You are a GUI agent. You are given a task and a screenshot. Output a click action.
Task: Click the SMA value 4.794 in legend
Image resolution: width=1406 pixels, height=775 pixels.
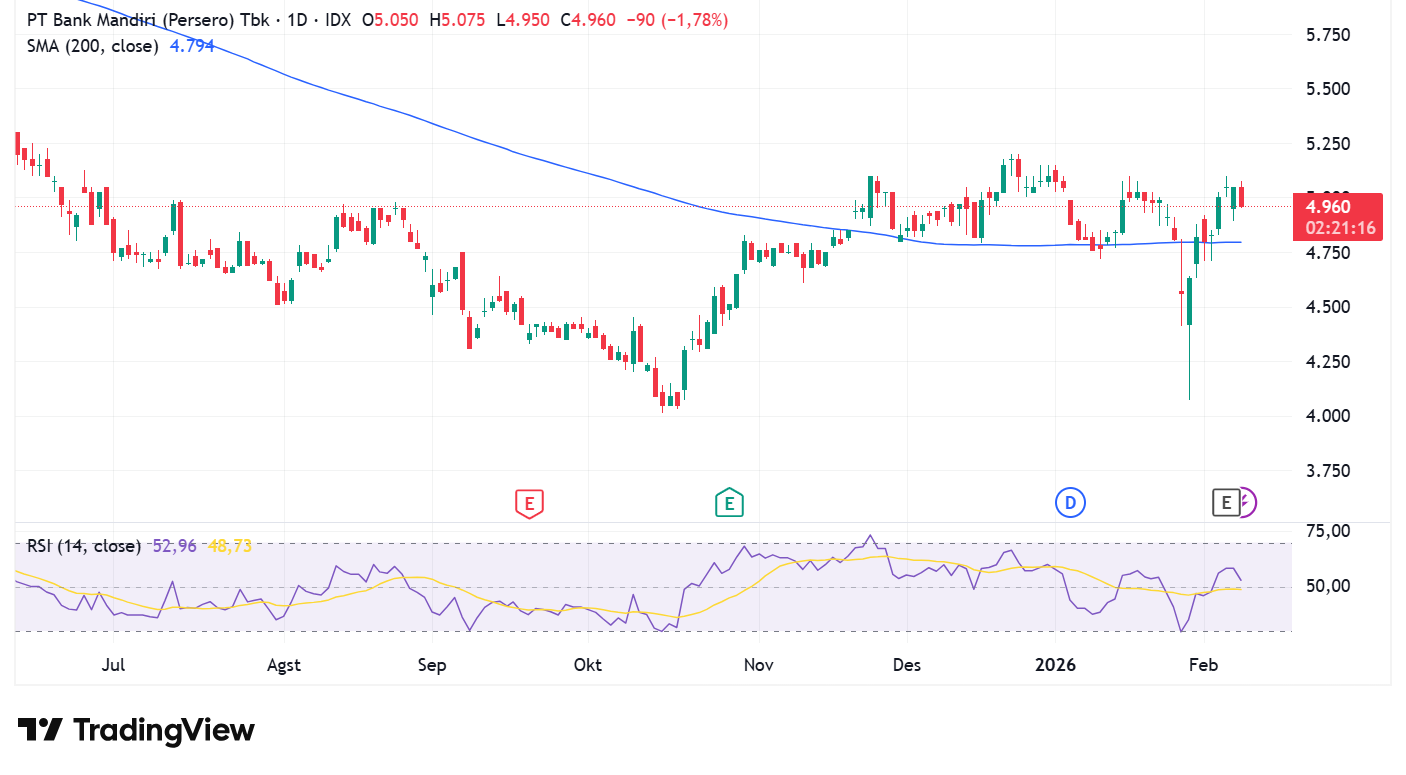point(192,46)
